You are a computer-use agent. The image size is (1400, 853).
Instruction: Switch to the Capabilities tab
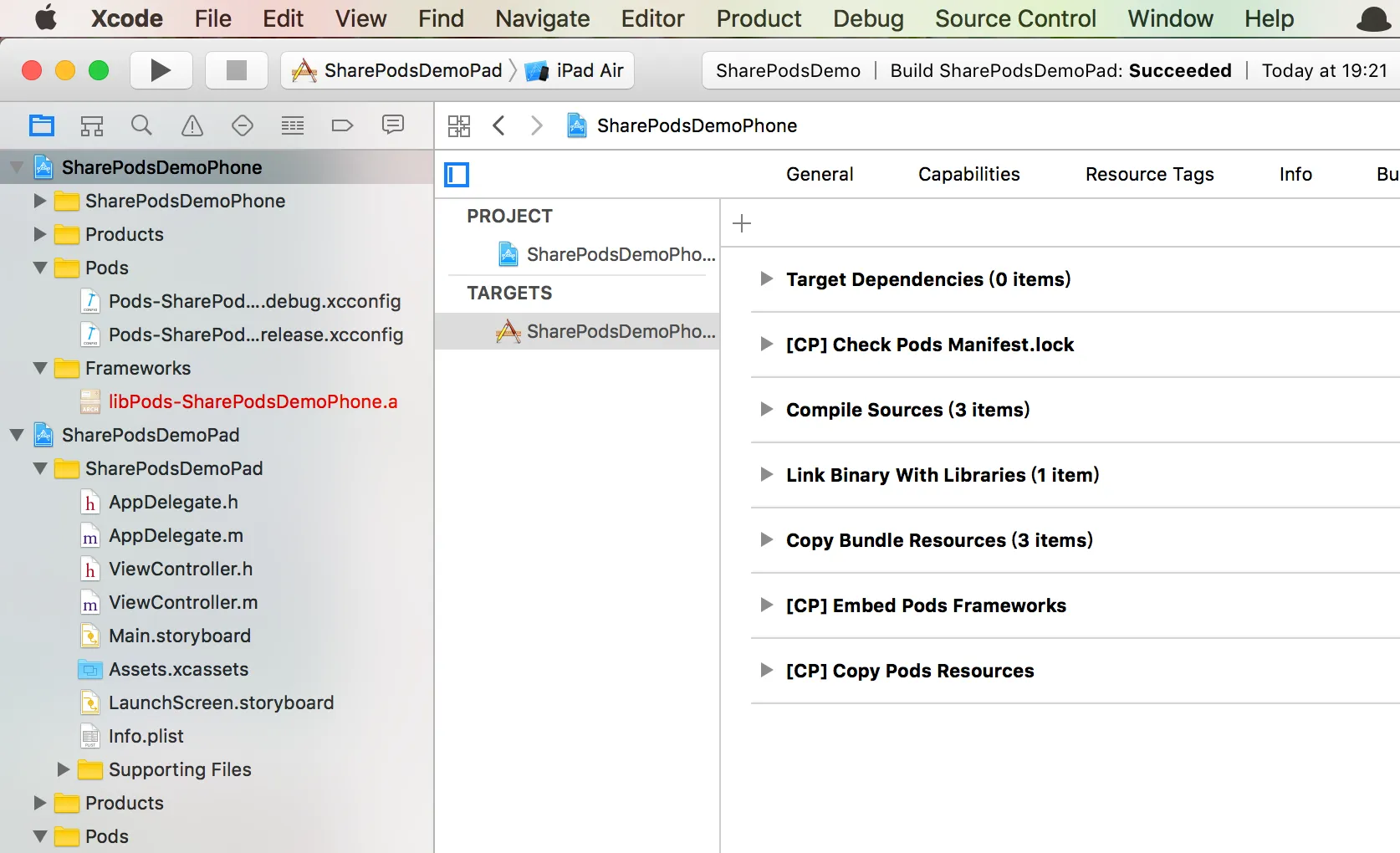[x=969, y=174]
